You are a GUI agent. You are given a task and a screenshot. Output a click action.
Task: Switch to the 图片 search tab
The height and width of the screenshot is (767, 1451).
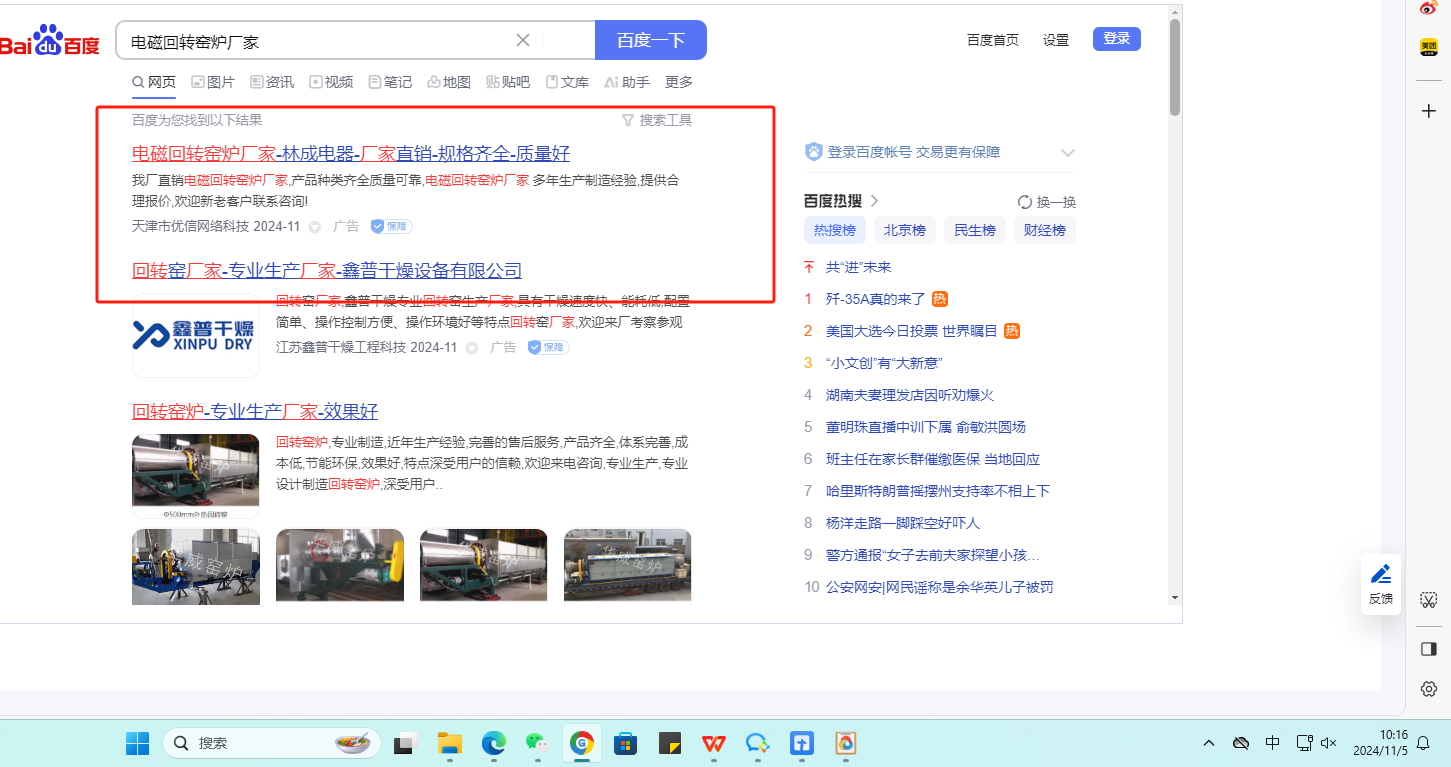[x=213, y=82]
